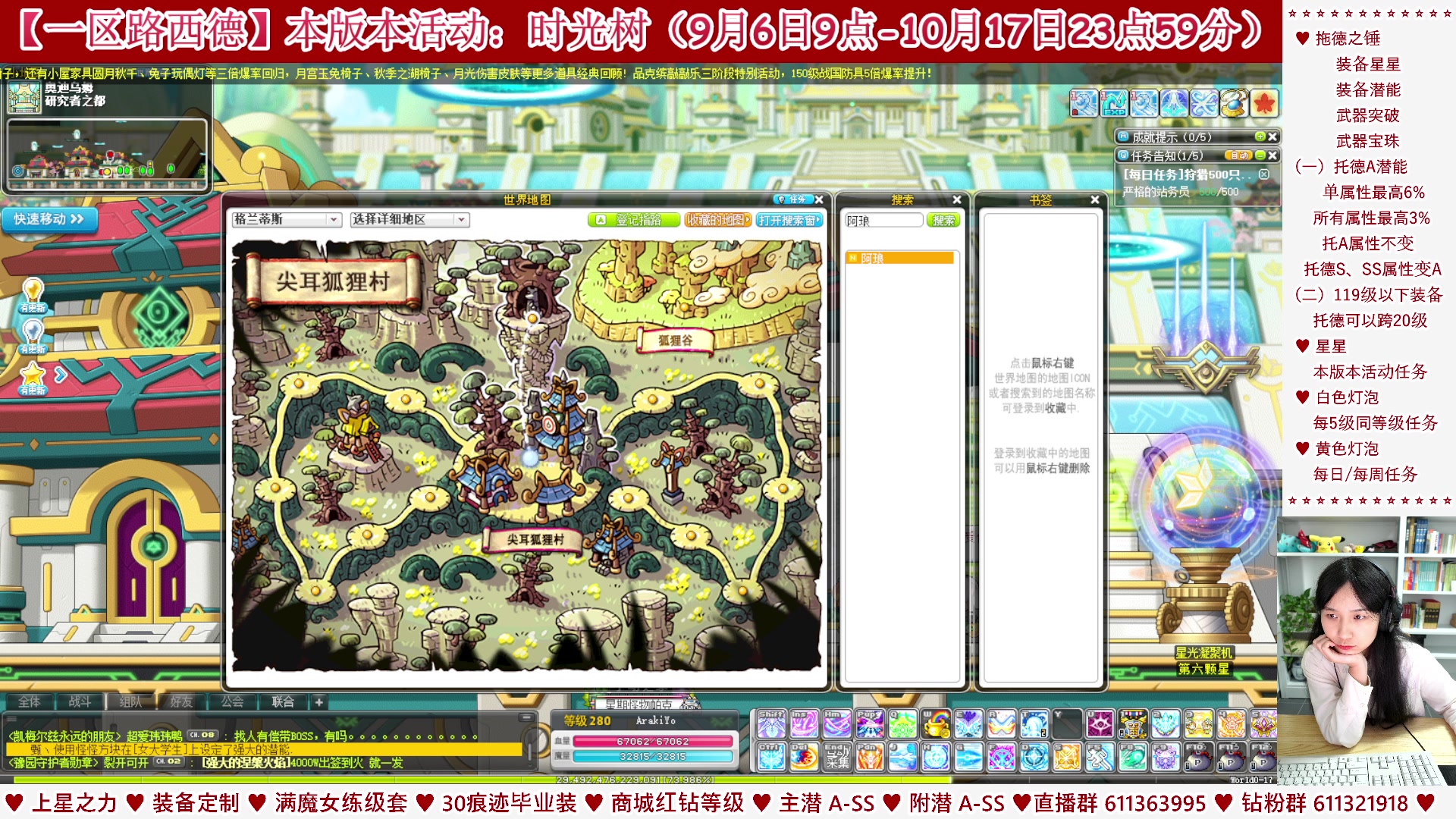Use the Hm-key skill in quickslot
Viewport: 1456px width, 819px height.
(x=836, y=723)
